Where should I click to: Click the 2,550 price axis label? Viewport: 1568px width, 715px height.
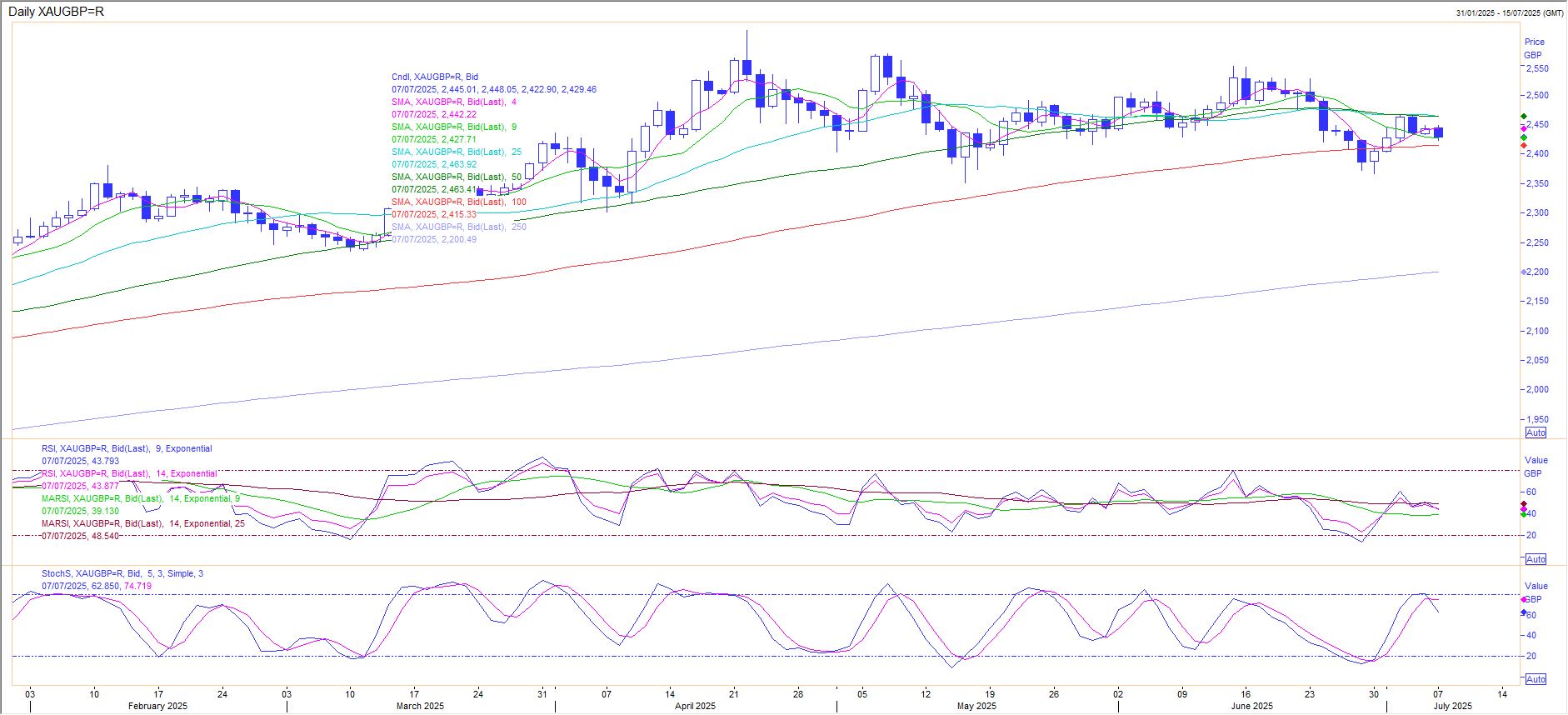(x=1537, y=69)
